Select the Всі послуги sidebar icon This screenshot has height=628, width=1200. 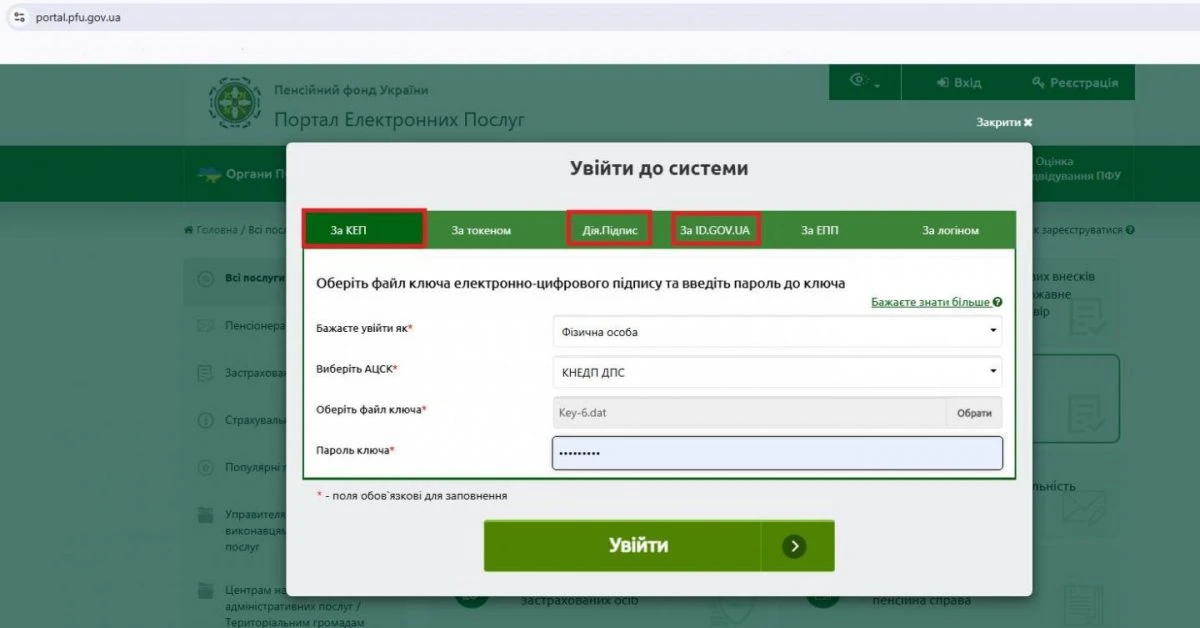pos(207,278)
